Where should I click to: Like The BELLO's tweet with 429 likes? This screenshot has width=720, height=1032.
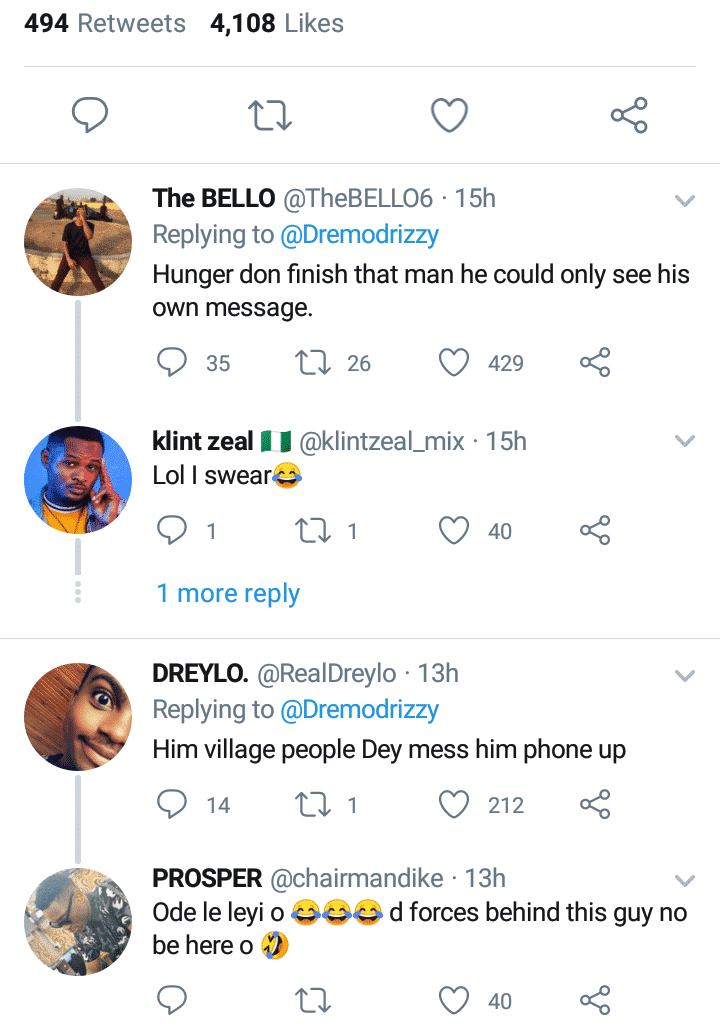pos(455,363)
